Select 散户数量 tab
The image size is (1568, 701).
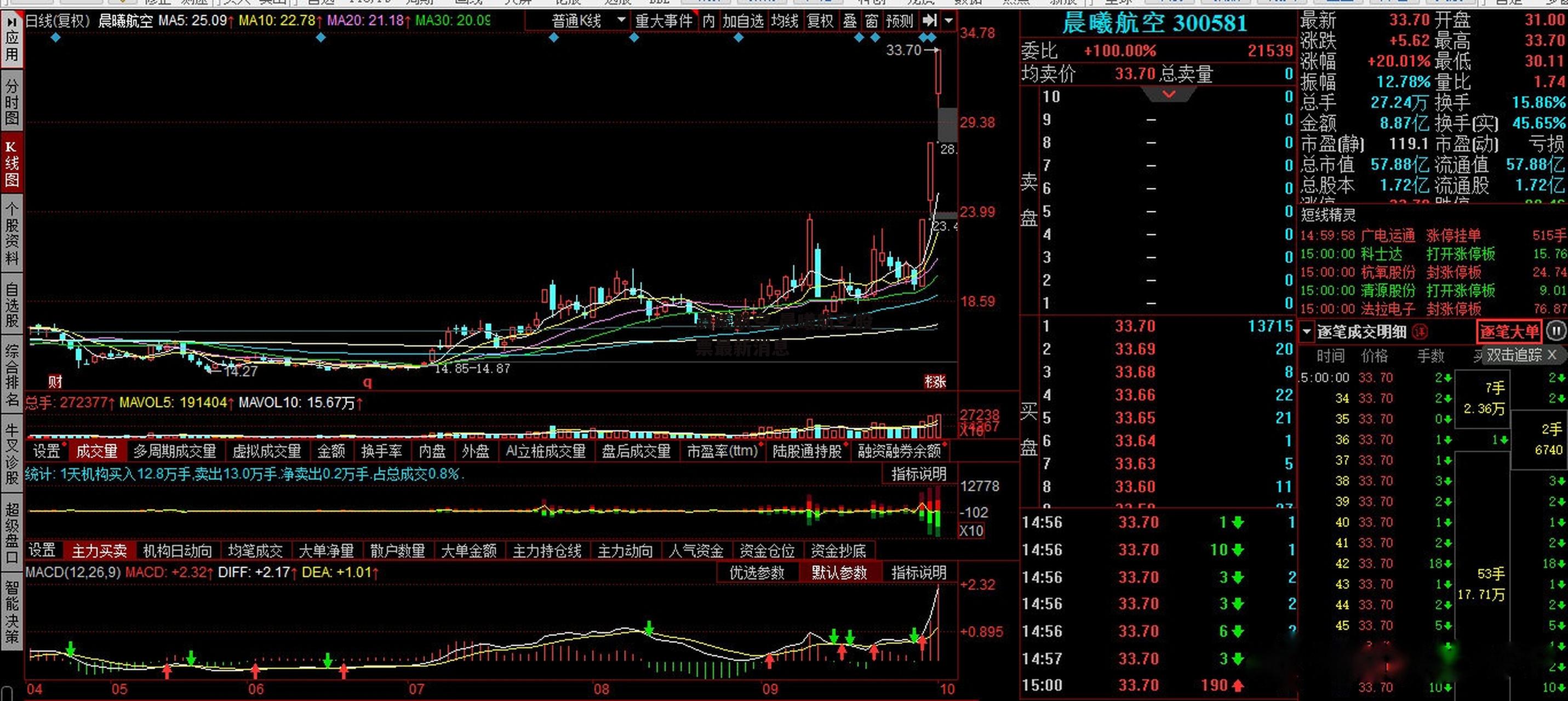397,551
